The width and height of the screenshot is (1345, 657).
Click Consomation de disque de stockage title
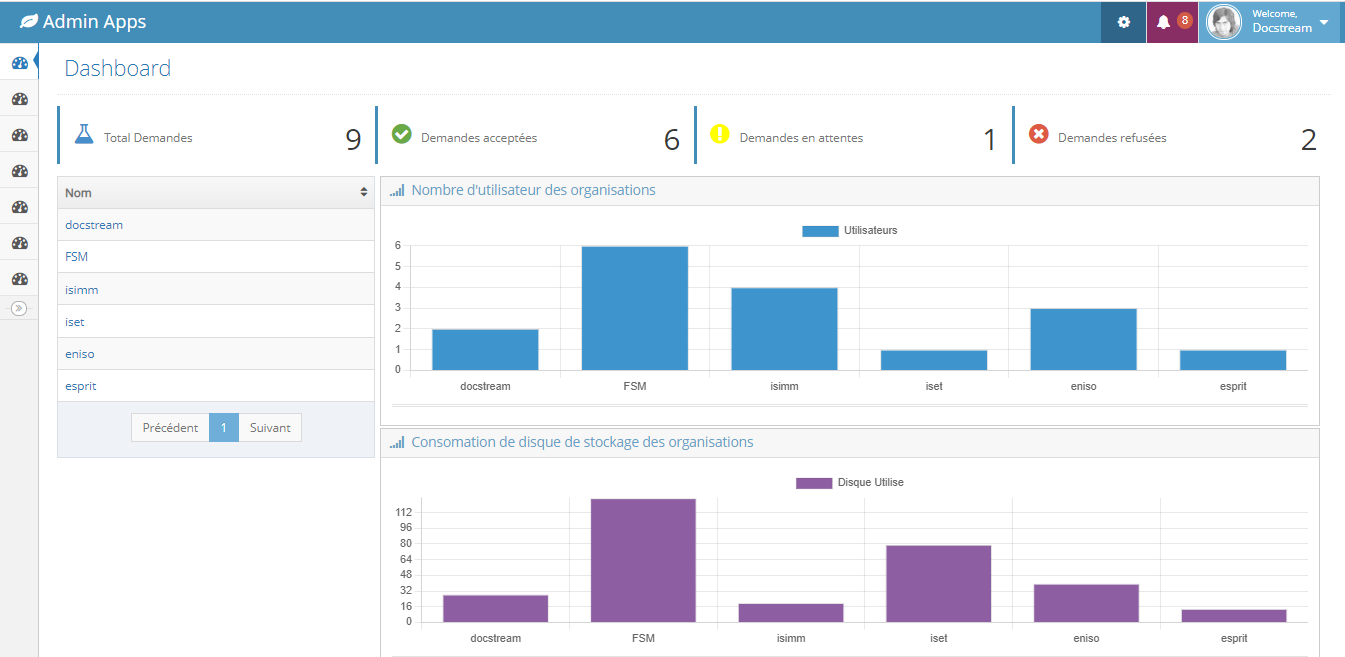(583, 442)
